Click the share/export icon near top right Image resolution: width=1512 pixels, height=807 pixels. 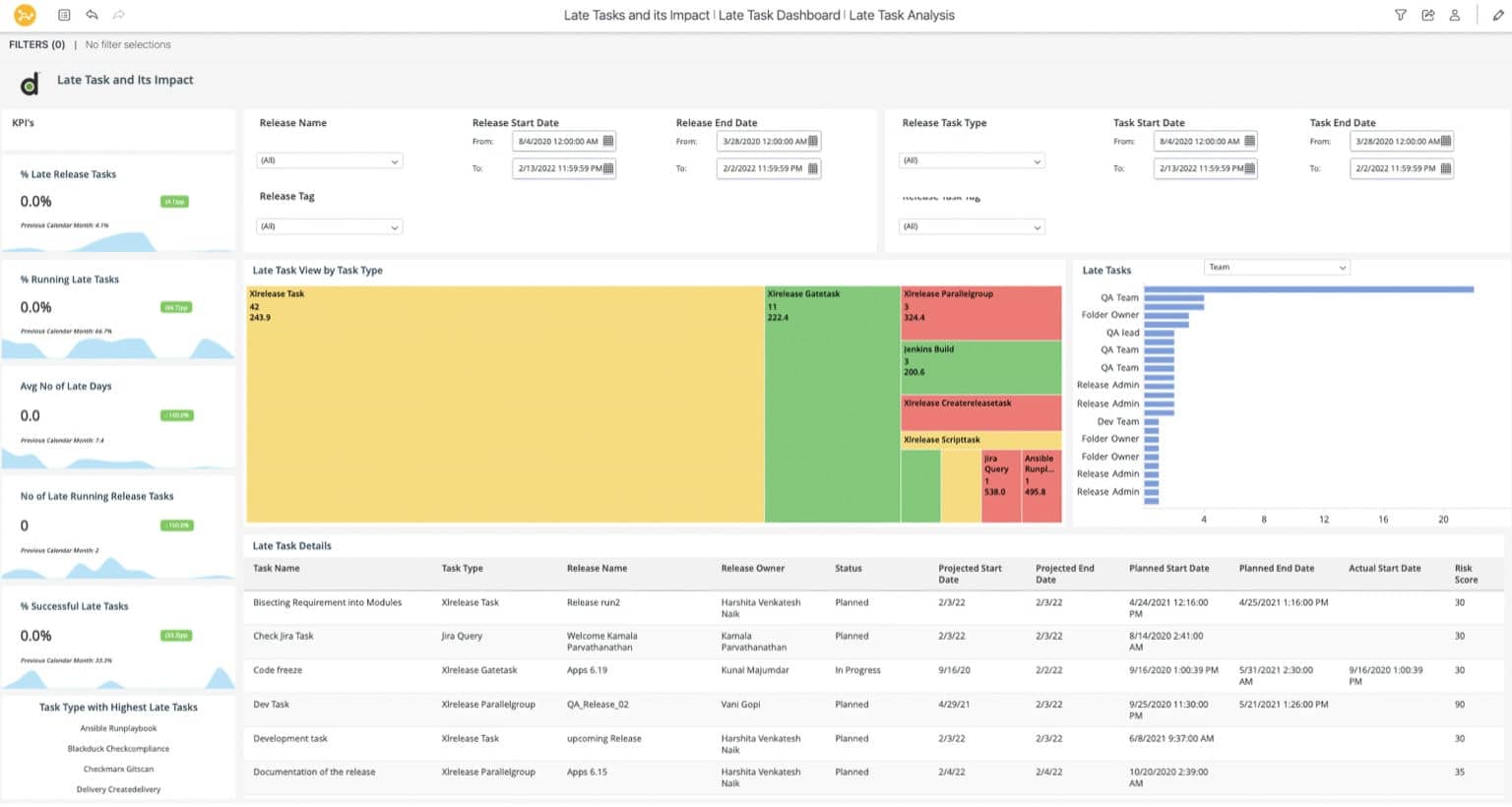(1429, 15)
